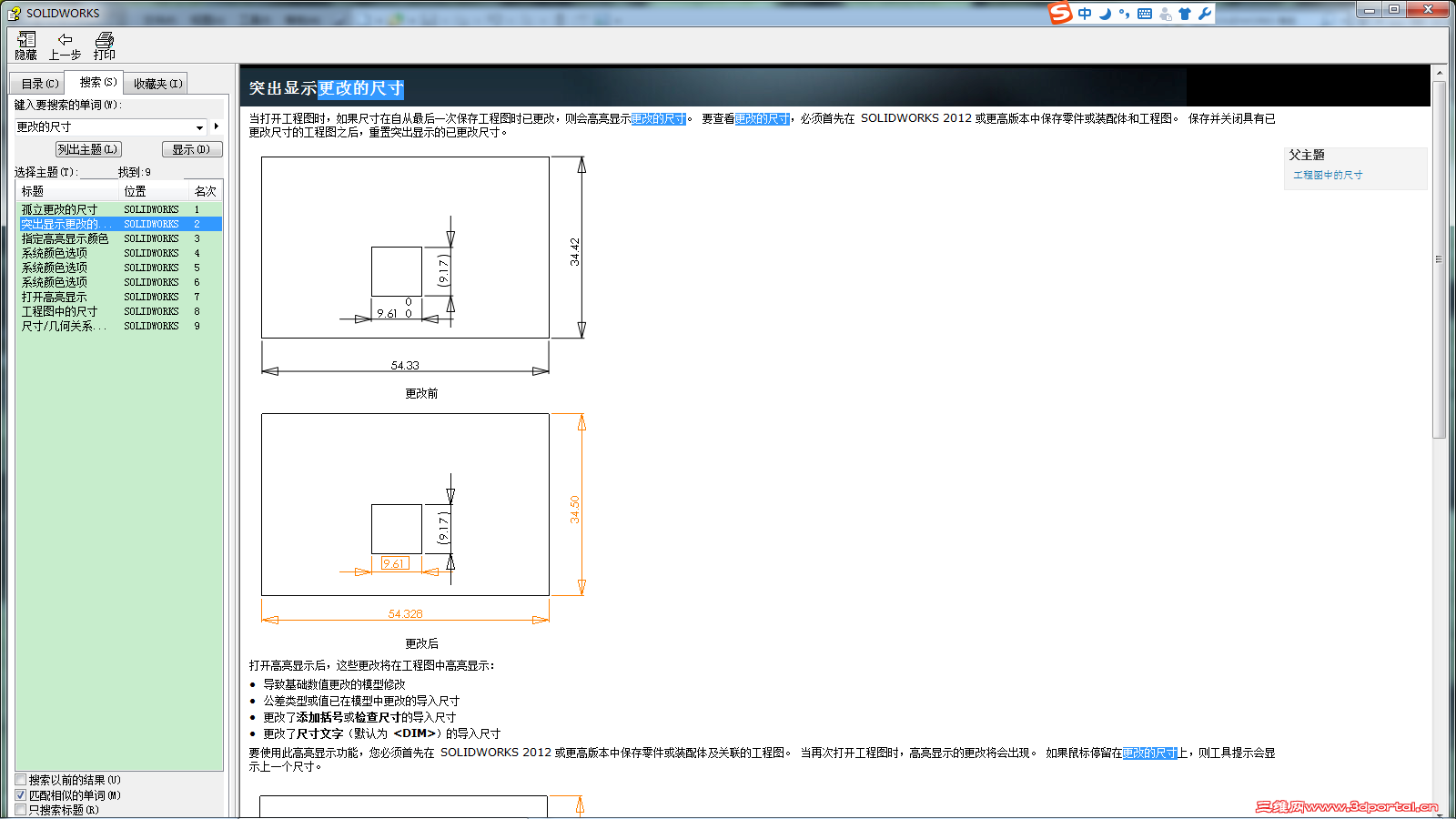Click the 显示 (D) button
1456x819 pixels.
point(191,149)
